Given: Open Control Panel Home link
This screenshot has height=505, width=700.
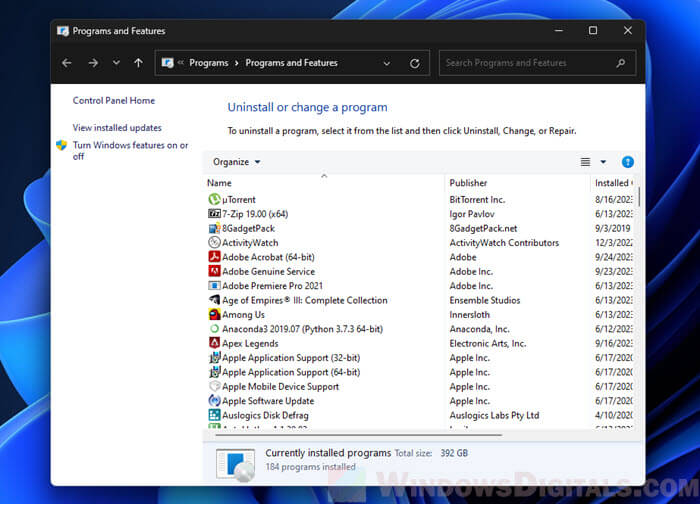Looking at the screenshot, I should [113, 100].
